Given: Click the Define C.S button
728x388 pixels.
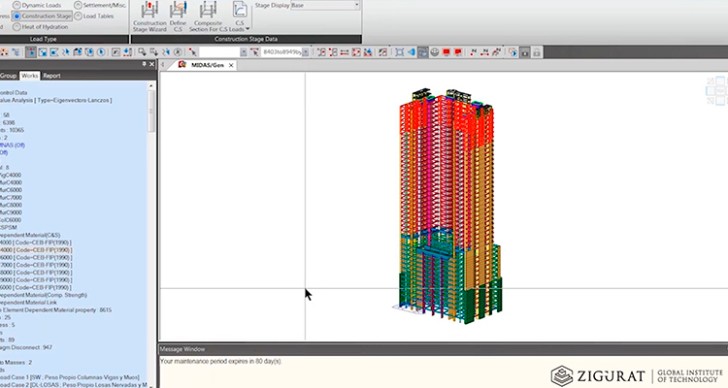Looking at the screenshot, I should click(178, 17).
